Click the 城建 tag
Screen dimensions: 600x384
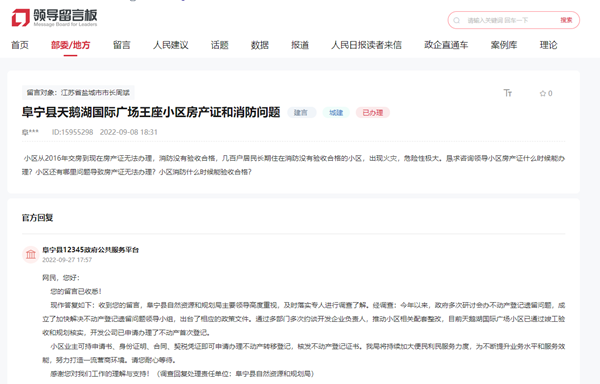click(336, 113)
